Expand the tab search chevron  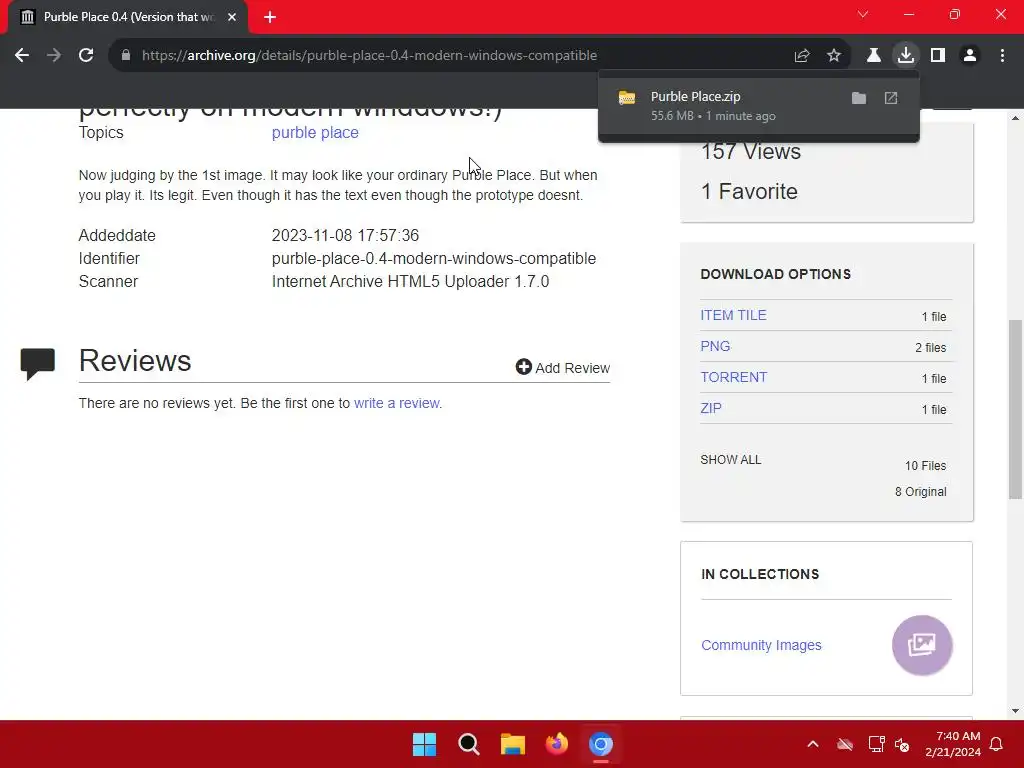point(863,14)
